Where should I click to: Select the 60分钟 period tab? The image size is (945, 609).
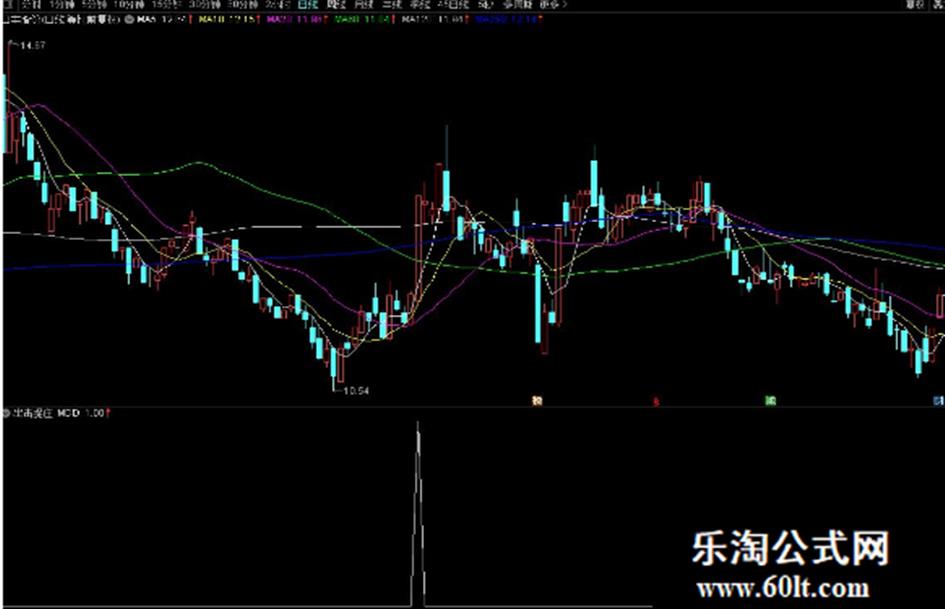point(242,4)
